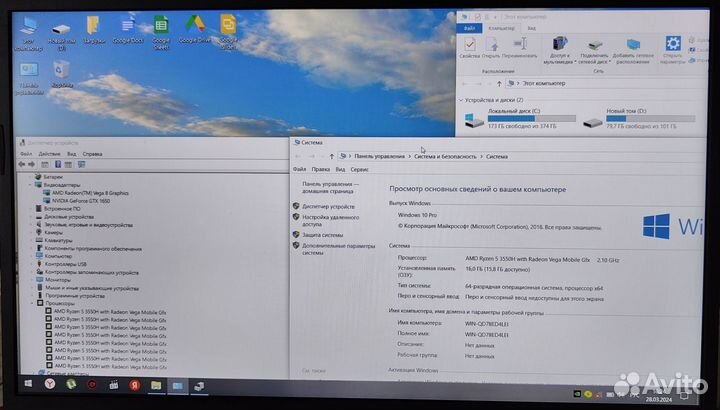720x410 pixels.
Task: Click the Properties (Свойства) ribbon icon
Action: (x=471, y=46)
